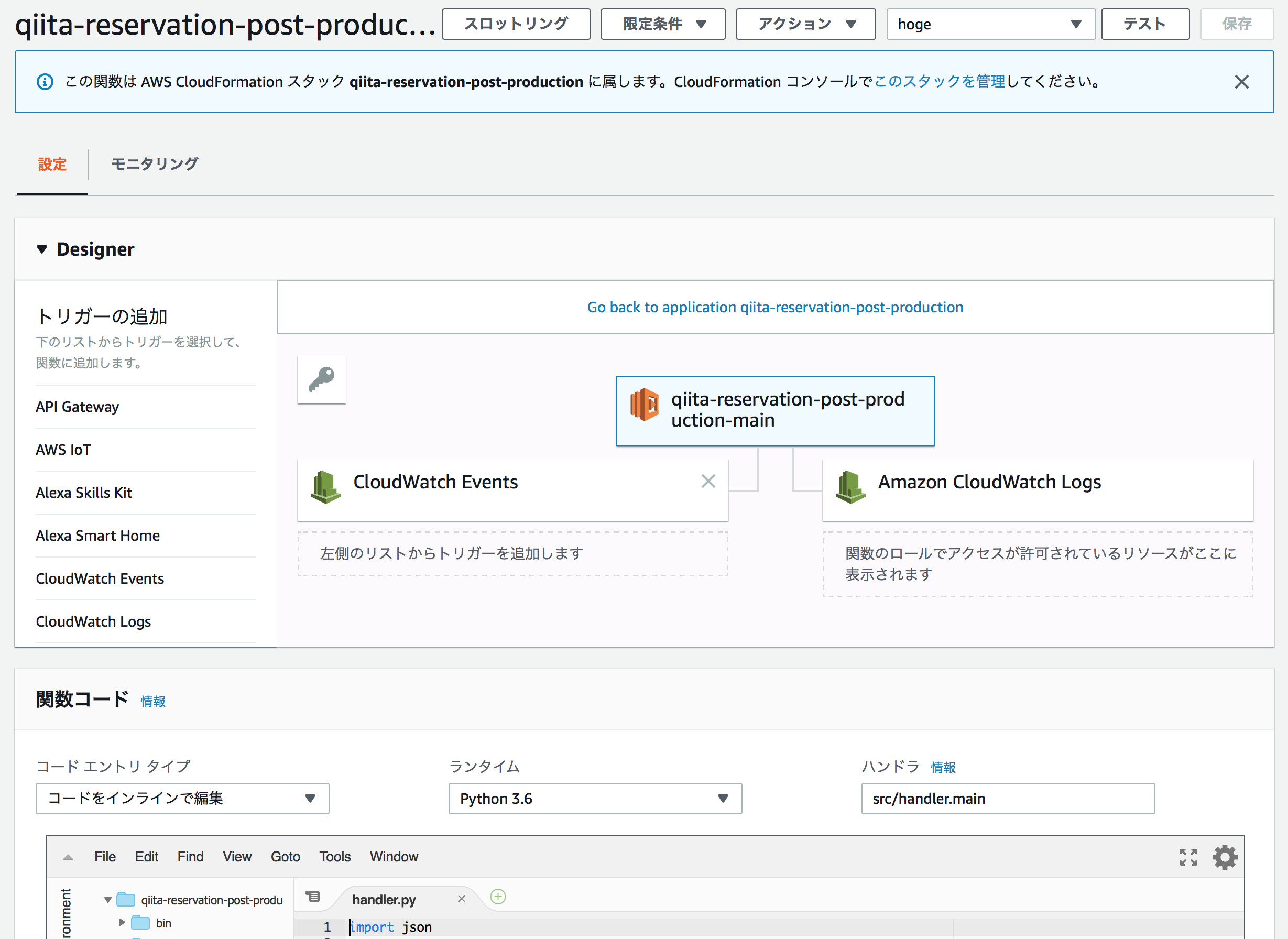Image resolution: width=1288 pixels, height=939 pixels.
Task: Select the 設定 tab
Action: pyautogui.click(x=52, y=164)
